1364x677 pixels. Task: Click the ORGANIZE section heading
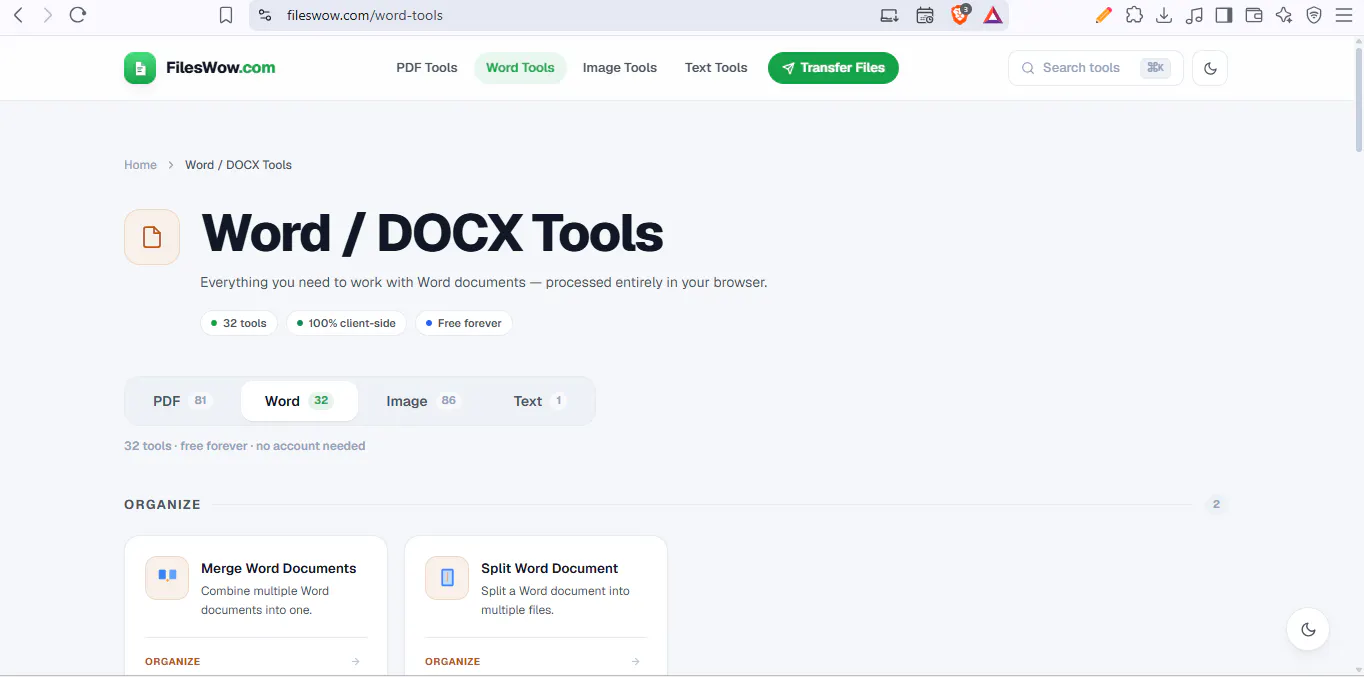click(163, 504)
